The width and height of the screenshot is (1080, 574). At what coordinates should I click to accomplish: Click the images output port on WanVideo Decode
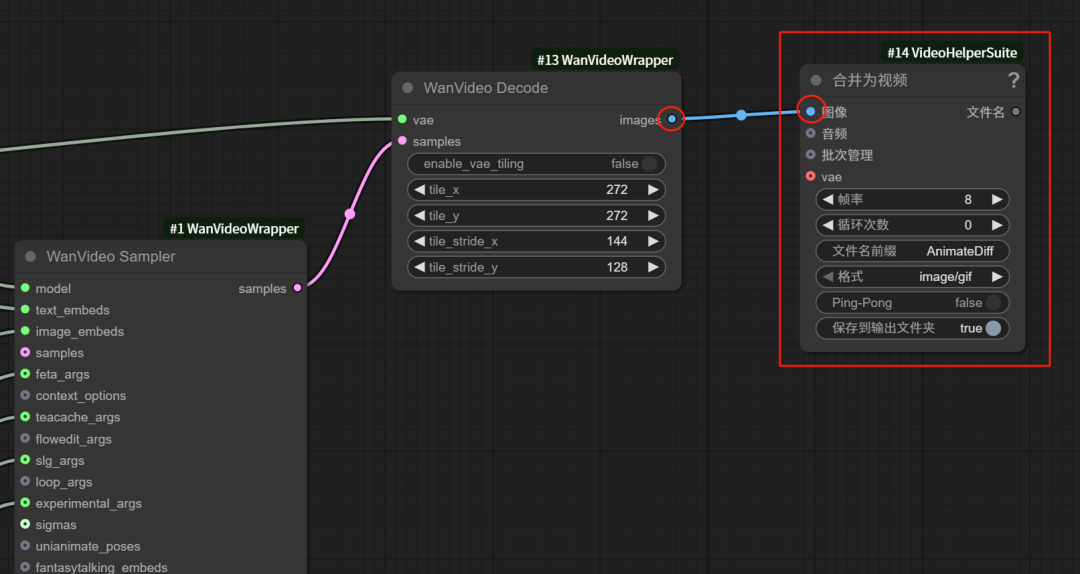click(x=672, y=120)
